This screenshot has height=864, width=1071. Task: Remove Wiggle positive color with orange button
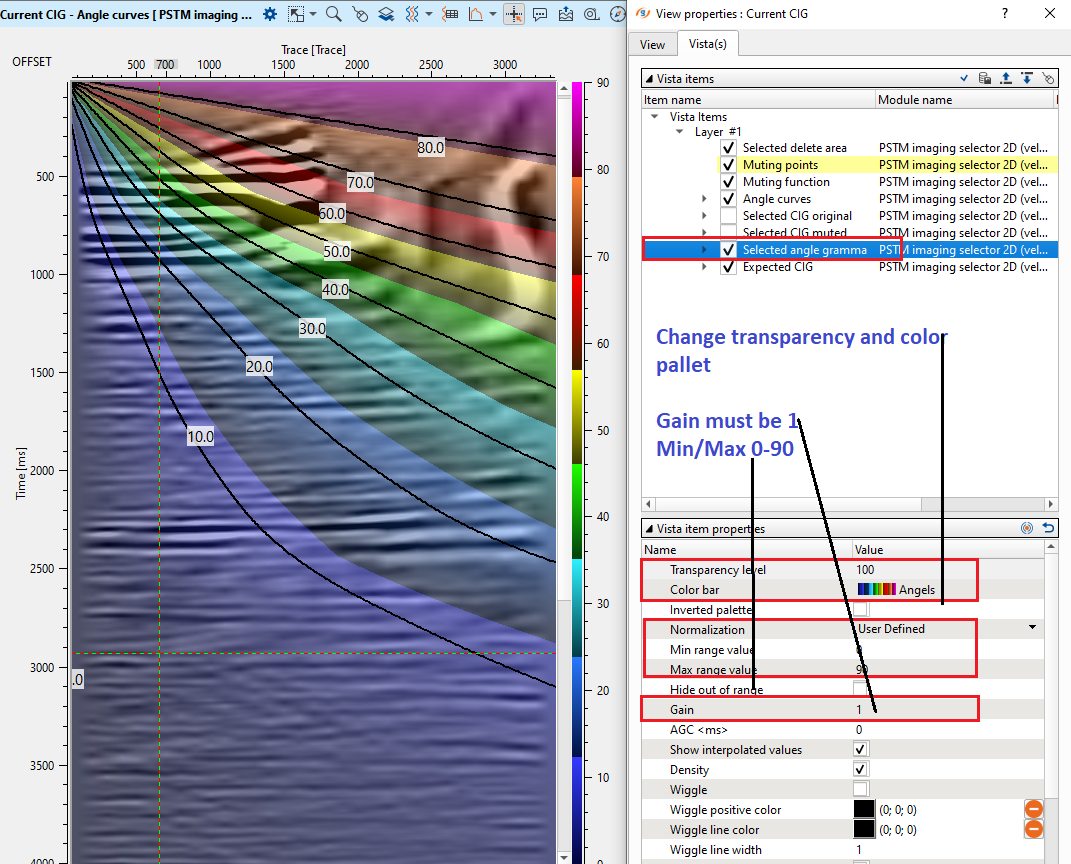(1034, 808)
